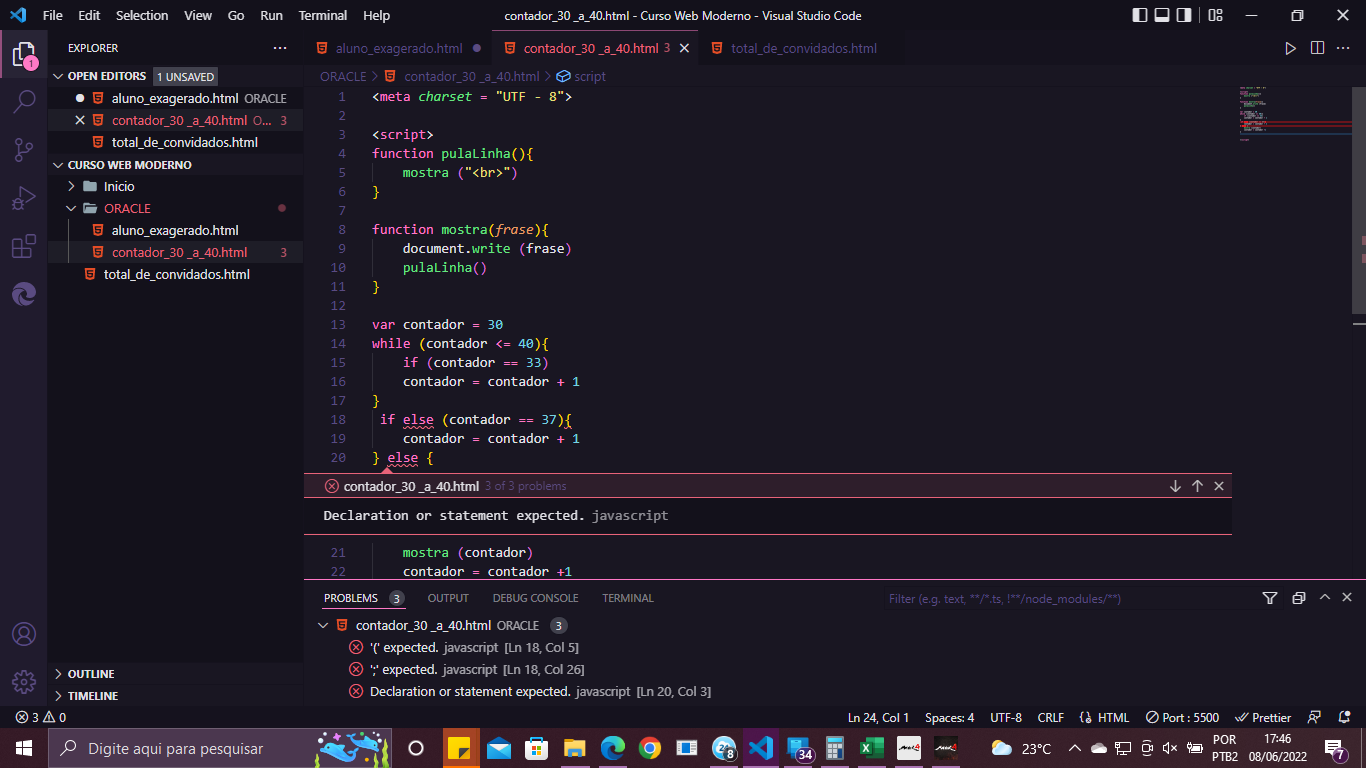Image resolution: width=1366 pixels, height=768 pixels.
Task: Click the feedback icon in status bar
Action: (1316, 717)
